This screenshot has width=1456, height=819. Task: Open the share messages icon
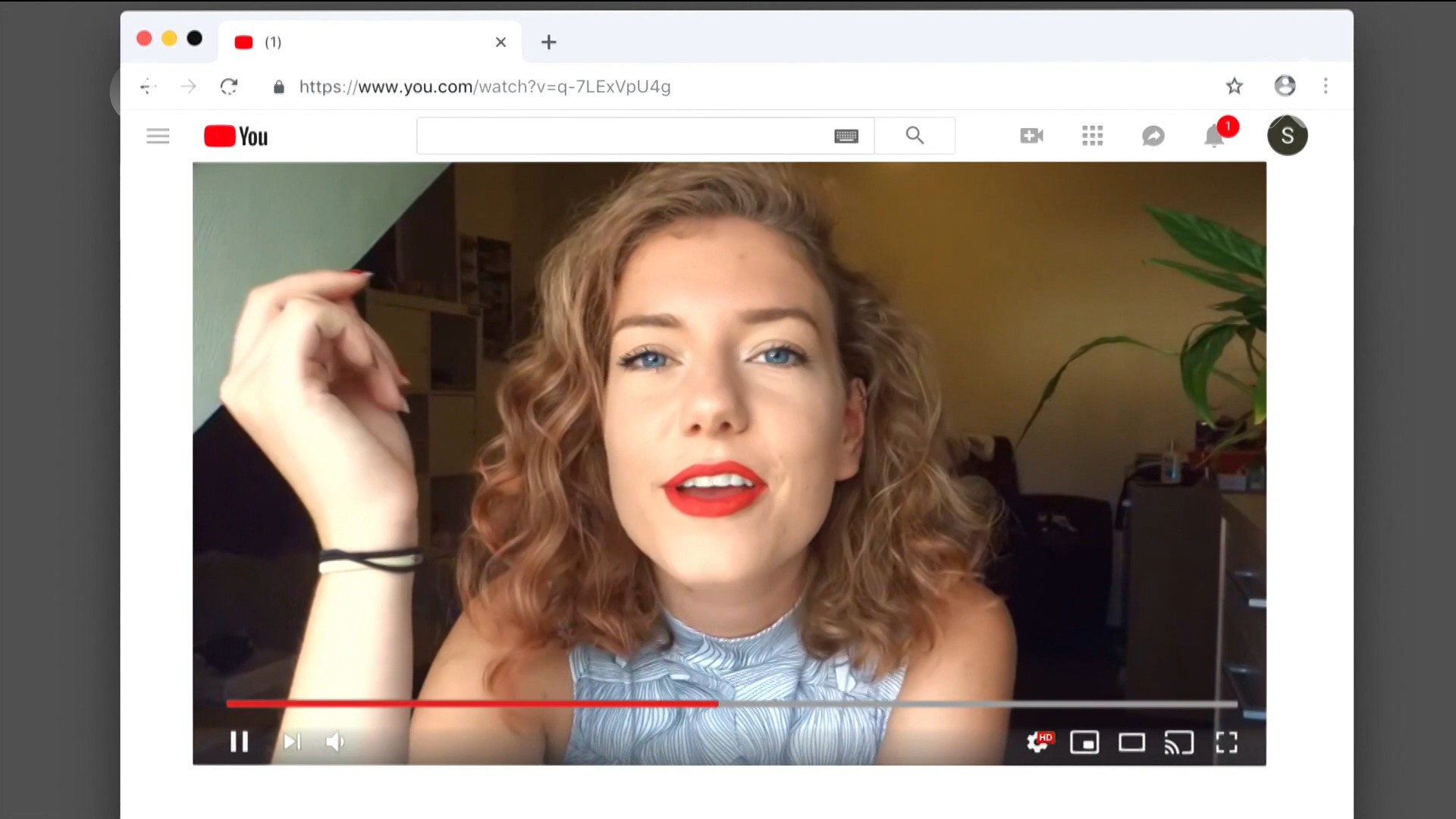coord(1153,136)
